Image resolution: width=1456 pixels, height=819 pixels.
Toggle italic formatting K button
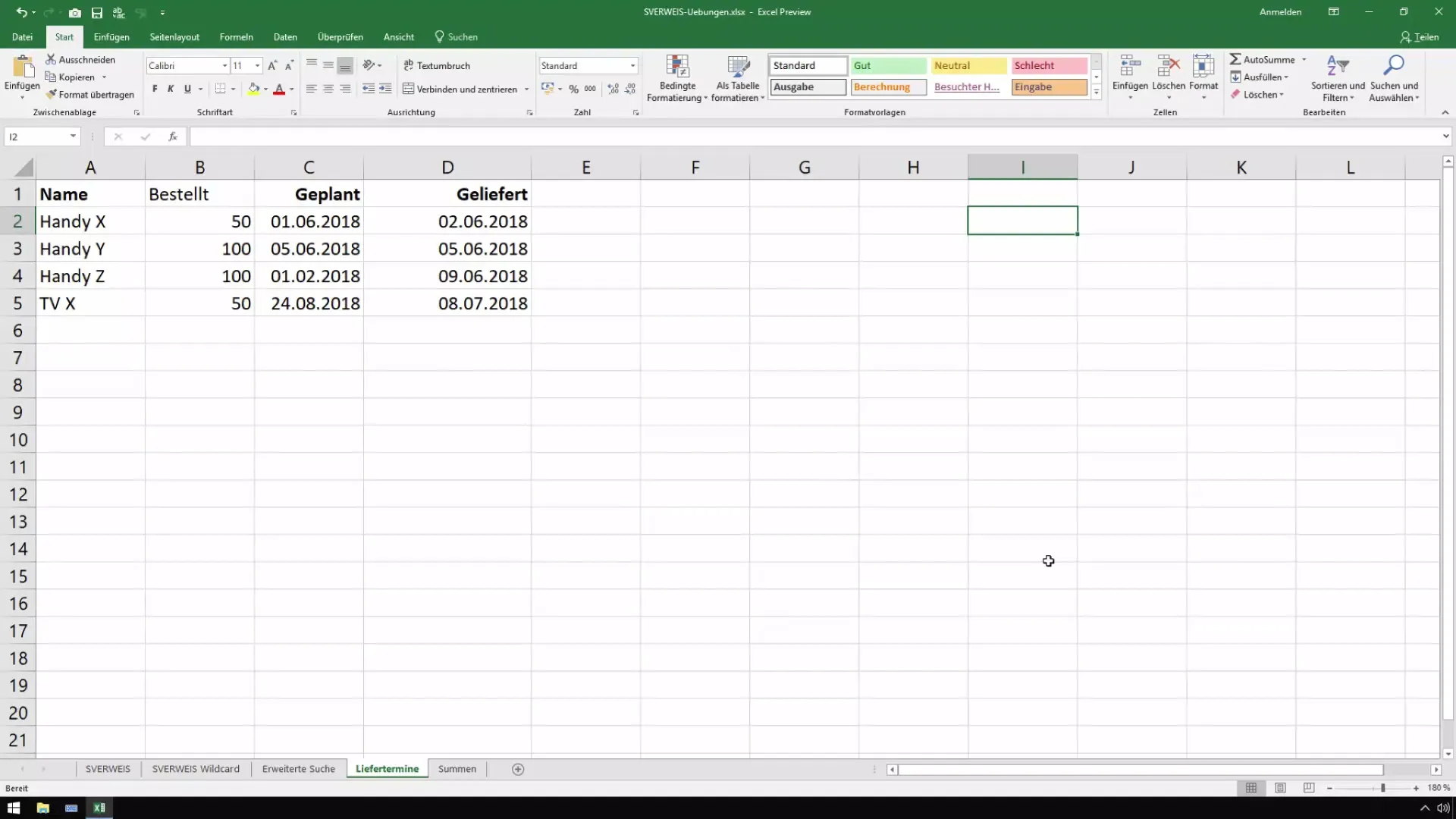[171, 89]
